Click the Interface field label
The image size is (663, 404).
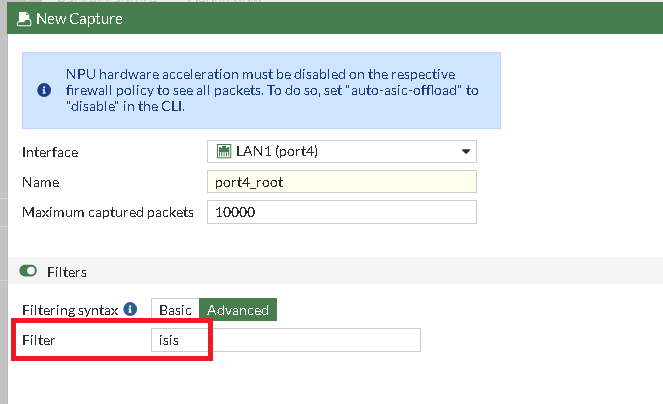(50, 152)
